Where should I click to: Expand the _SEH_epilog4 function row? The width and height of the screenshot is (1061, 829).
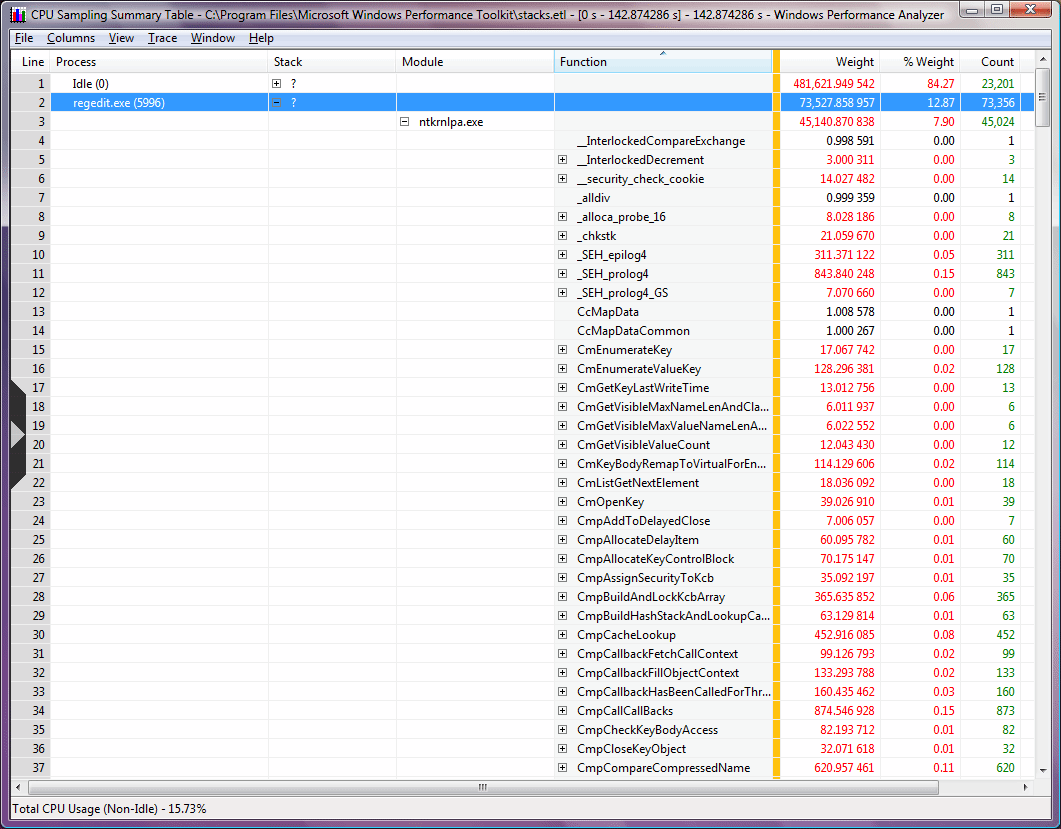click(x=562, y=254)
